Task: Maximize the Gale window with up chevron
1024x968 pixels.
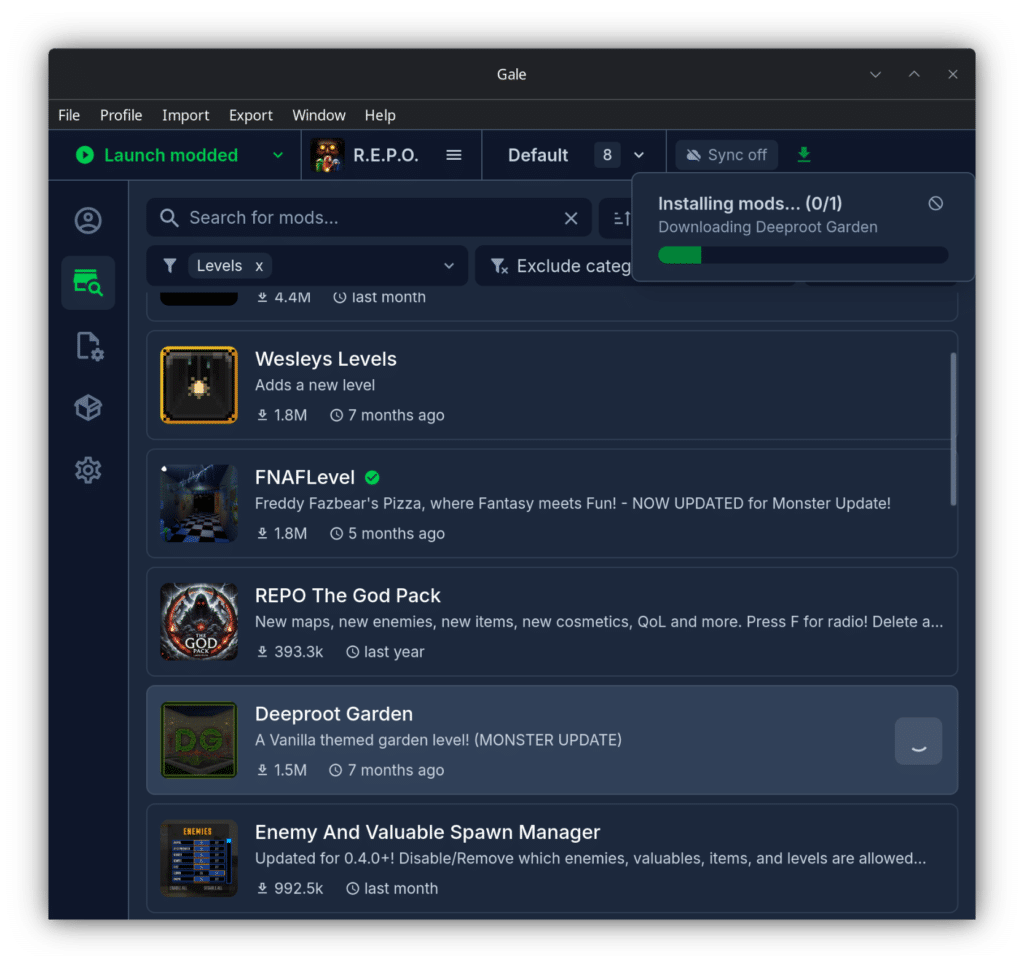Action: [x=914, y=74]
